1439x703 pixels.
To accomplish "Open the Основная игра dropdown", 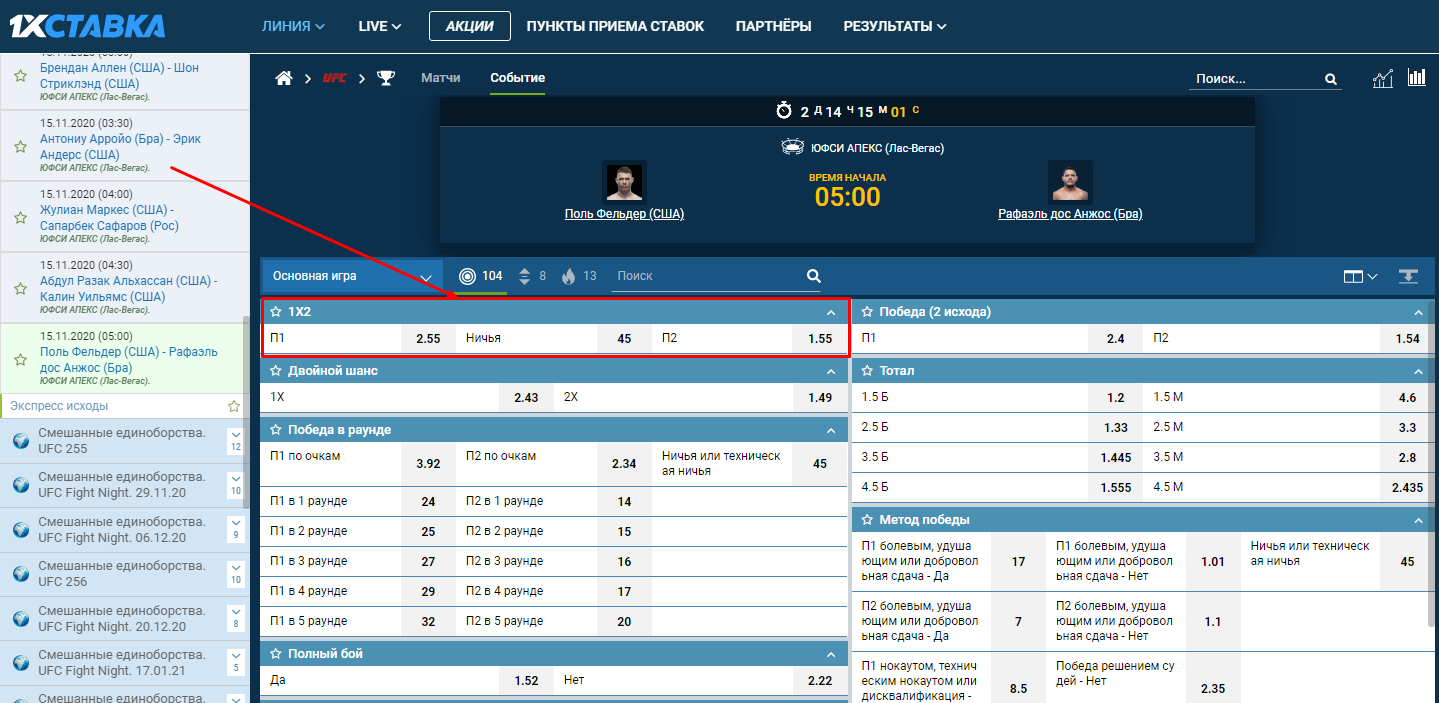I will tap(353, 276).
